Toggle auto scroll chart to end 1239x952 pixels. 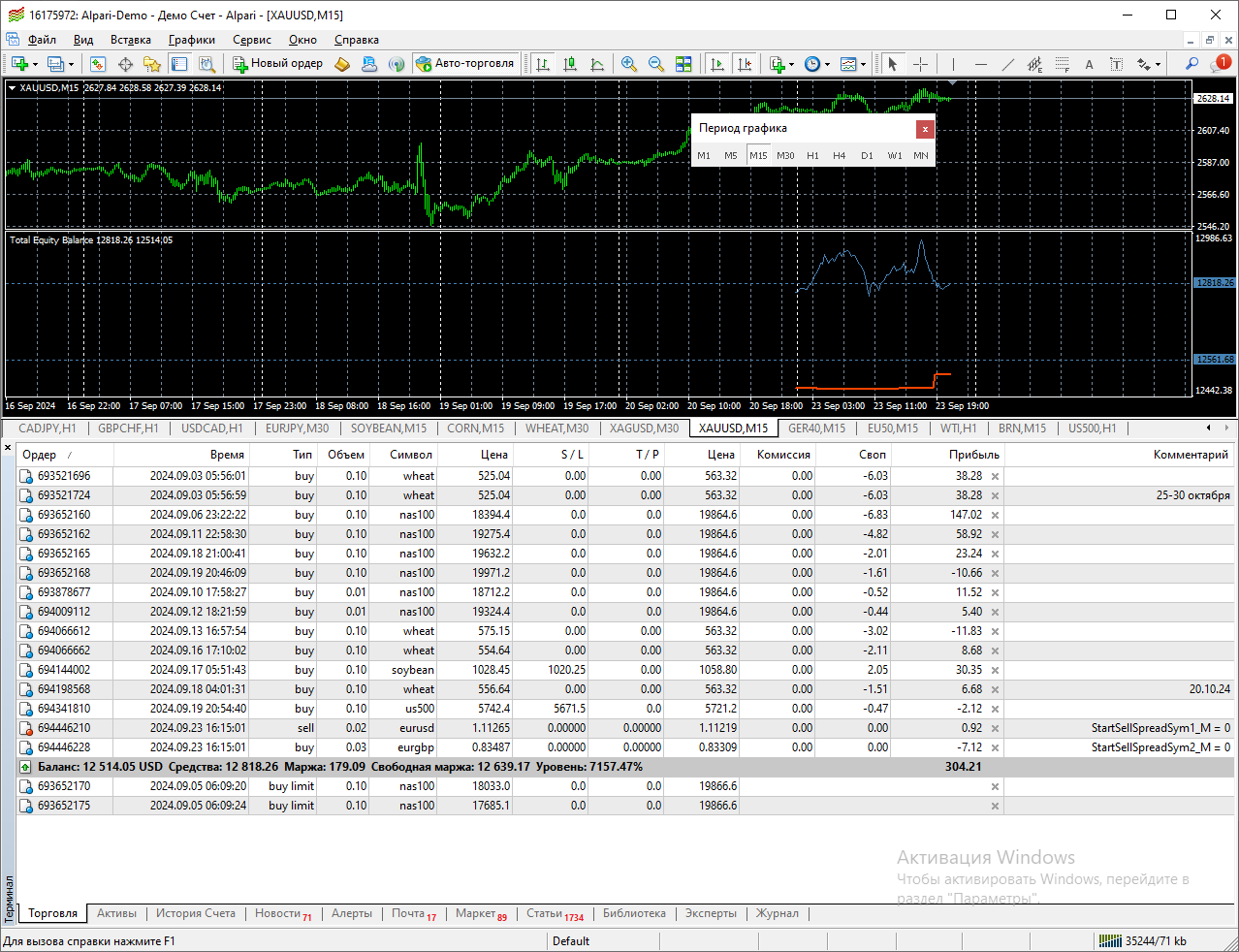point(717,64)
